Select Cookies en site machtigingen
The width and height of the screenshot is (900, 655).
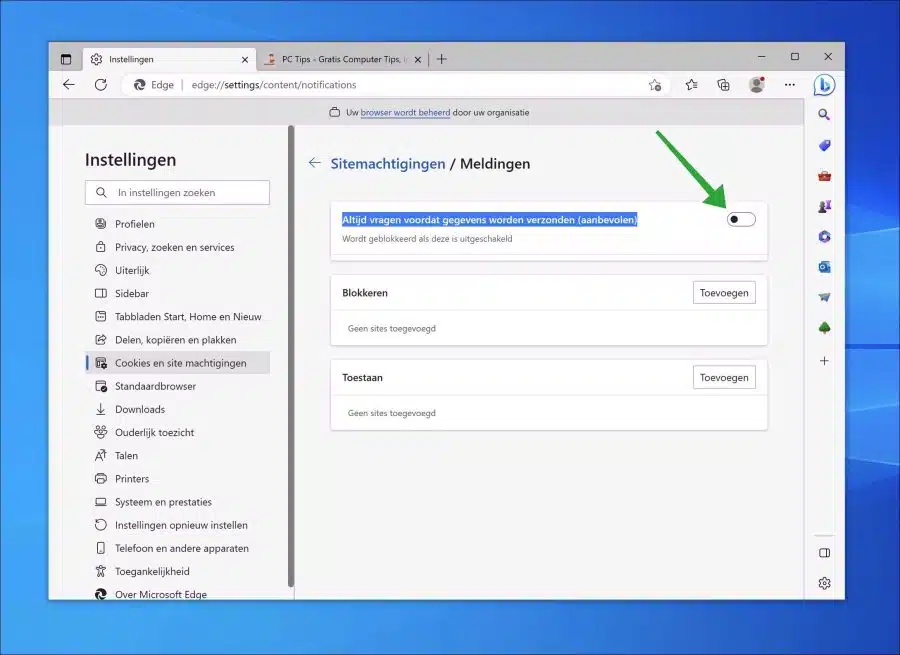[x=178, y=363]
